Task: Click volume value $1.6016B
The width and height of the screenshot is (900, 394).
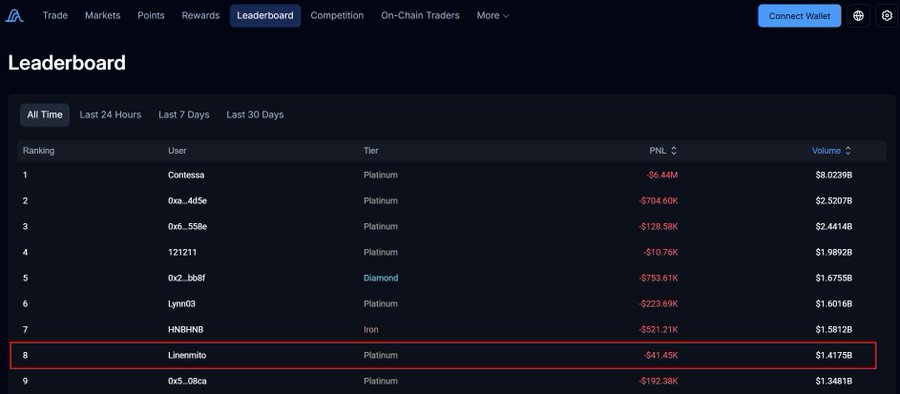Action: click(x=833, y=304)
